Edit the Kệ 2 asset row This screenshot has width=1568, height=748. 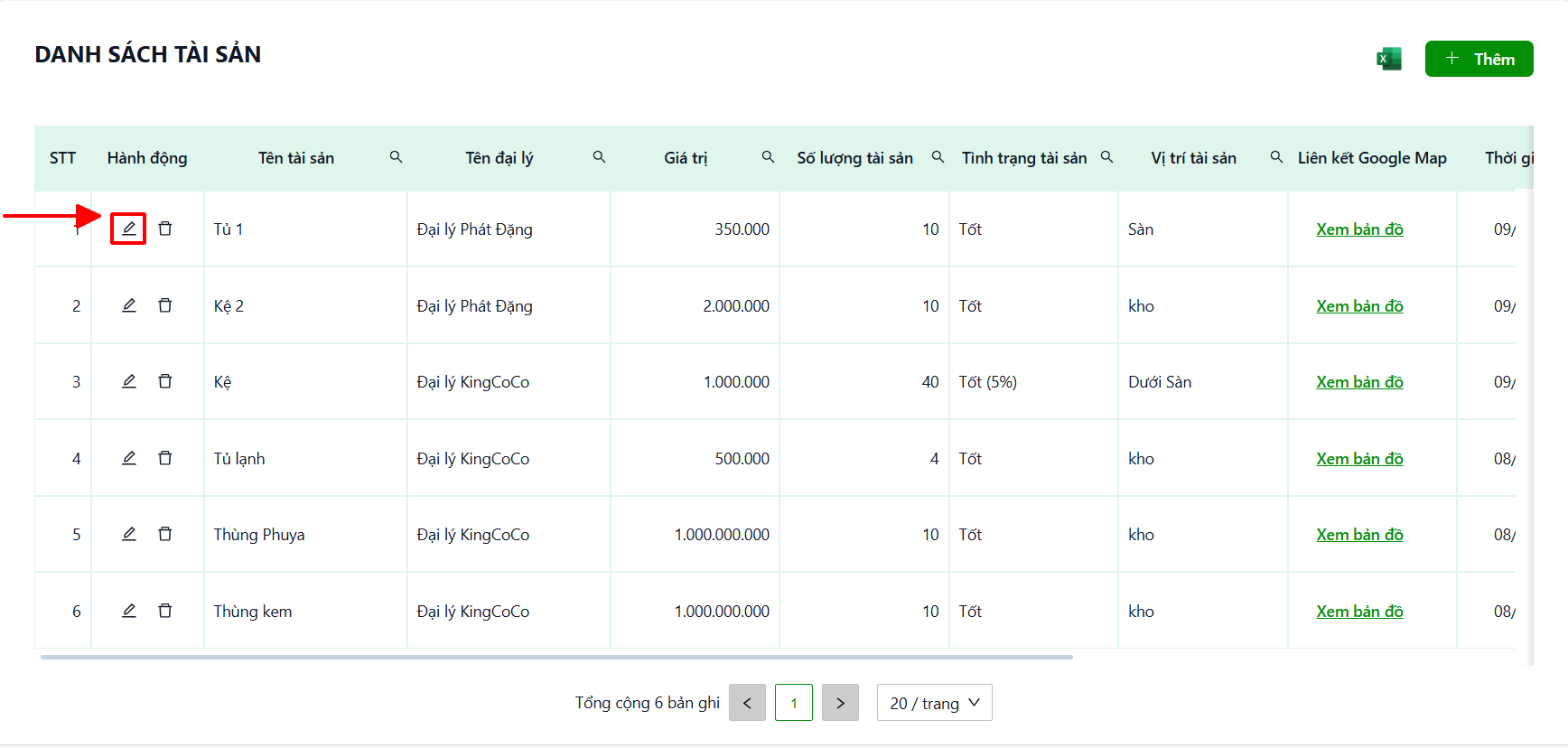click(129, 305)
